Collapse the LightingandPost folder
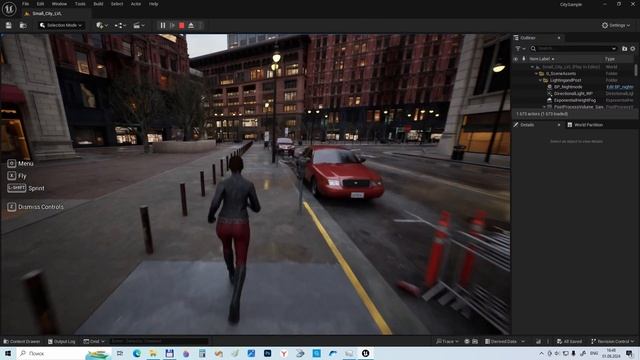Viewport: 640px width, 360px height. (540, 80)
